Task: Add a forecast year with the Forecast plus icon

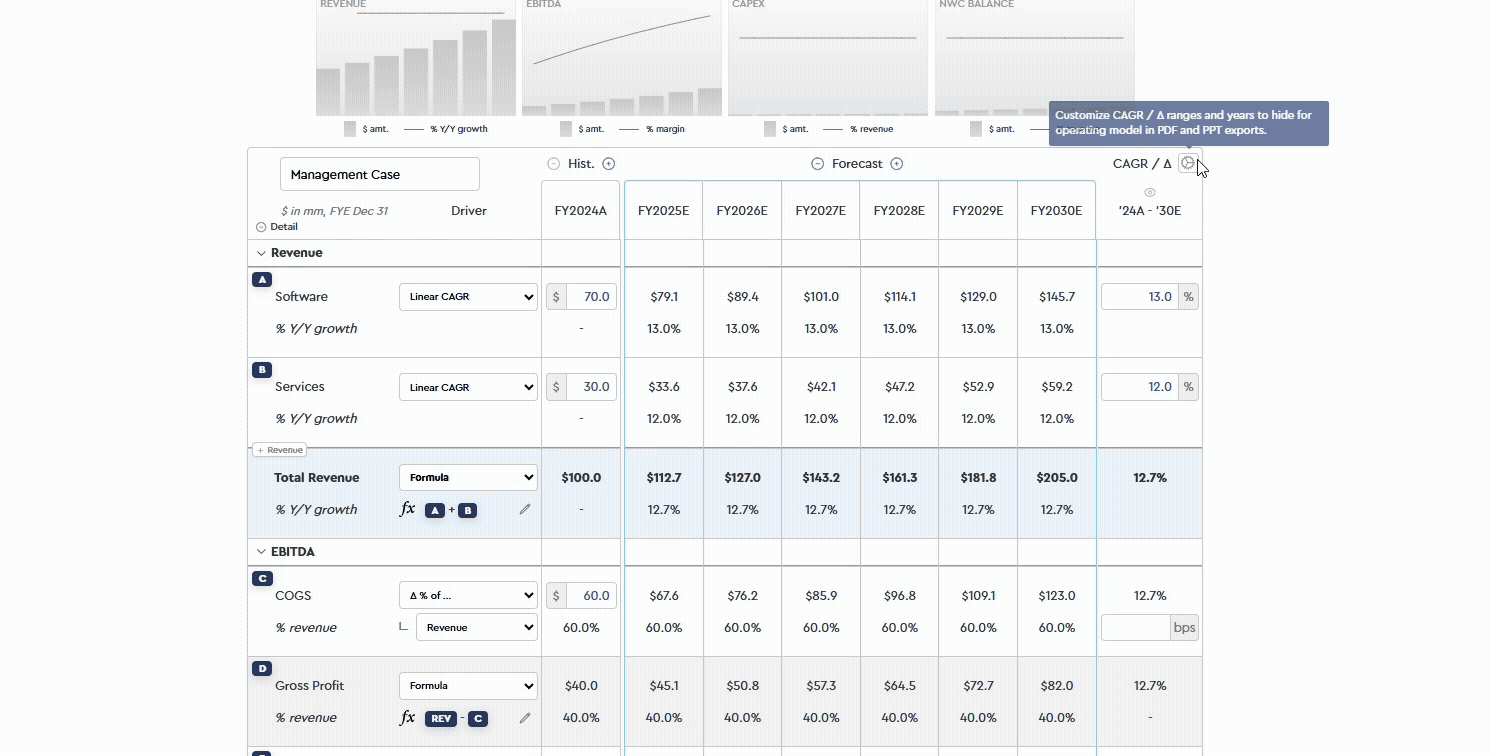Action: pyautogui.click(x=897, y=163)
